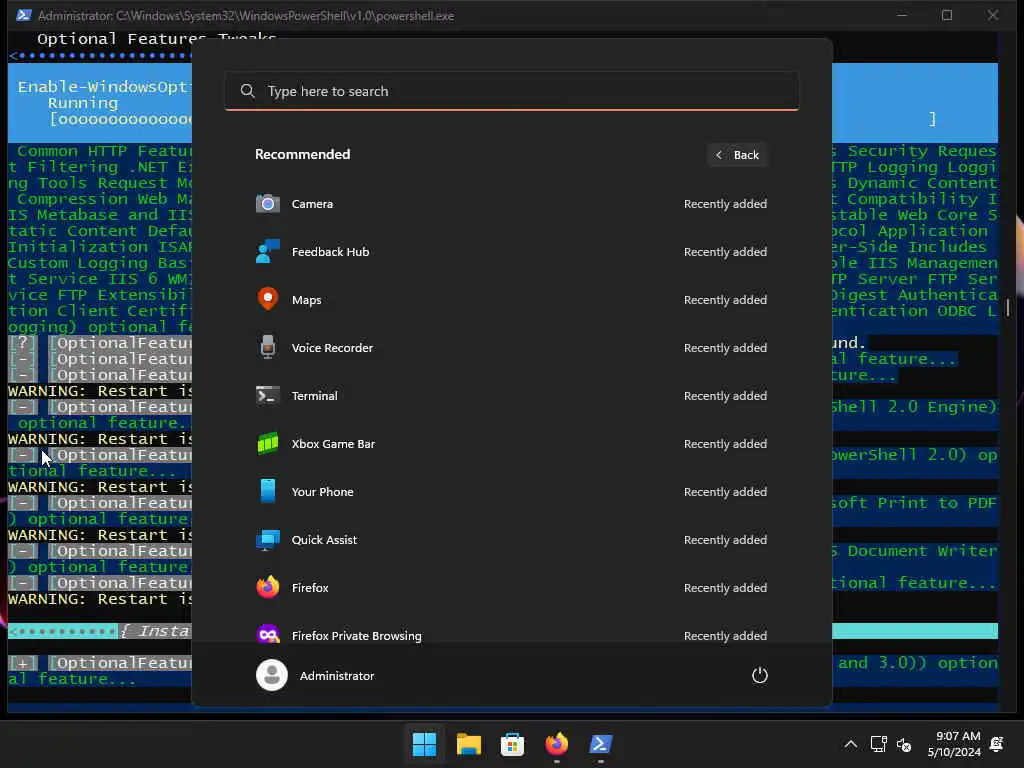The width and height of the screenshot is (1024, 768).
Task: Launch Terminal app icon
Action: (268, 396)
